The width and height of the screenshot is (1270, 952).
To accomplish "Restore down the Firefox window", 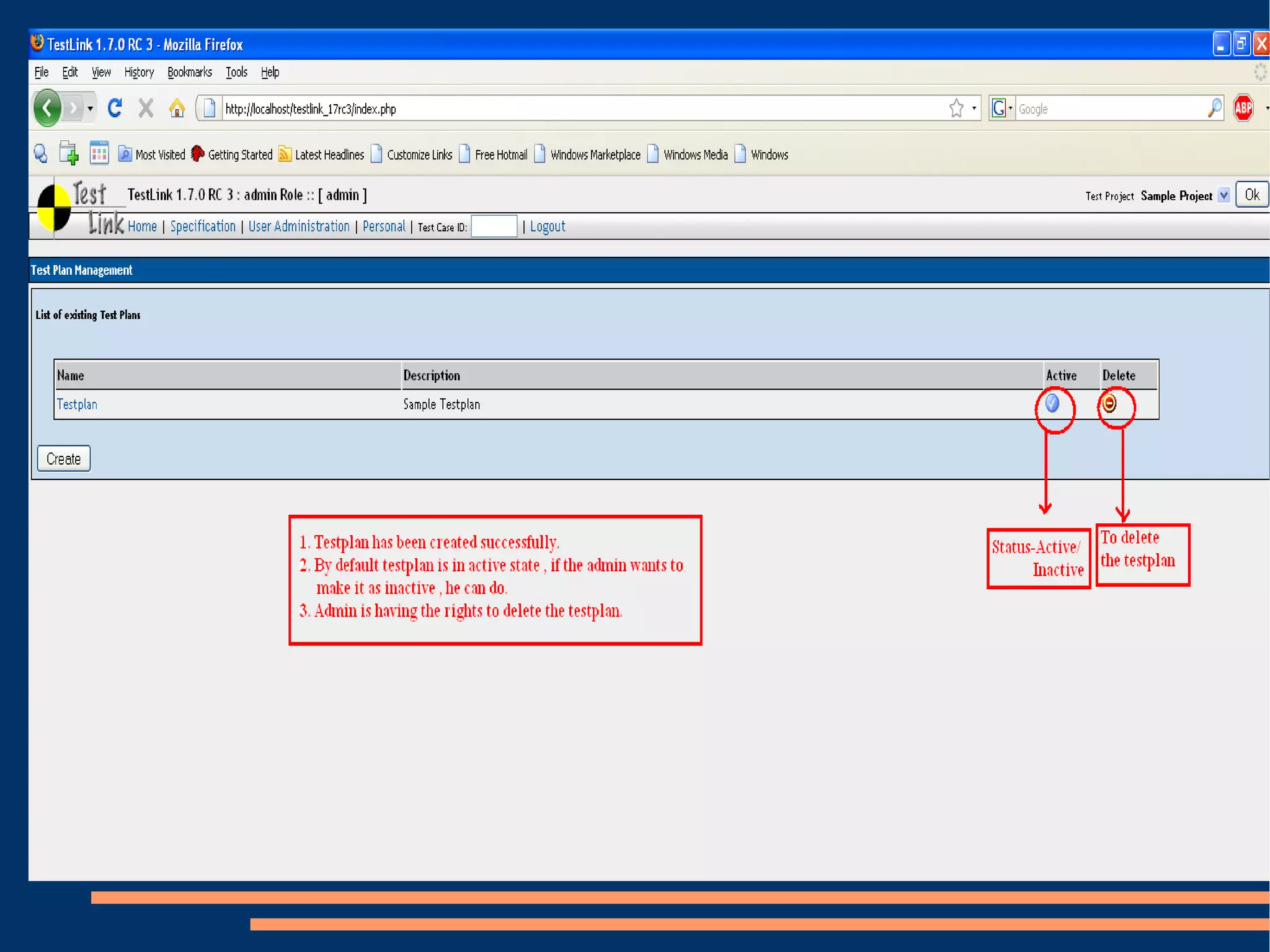I will (1241, 44).
